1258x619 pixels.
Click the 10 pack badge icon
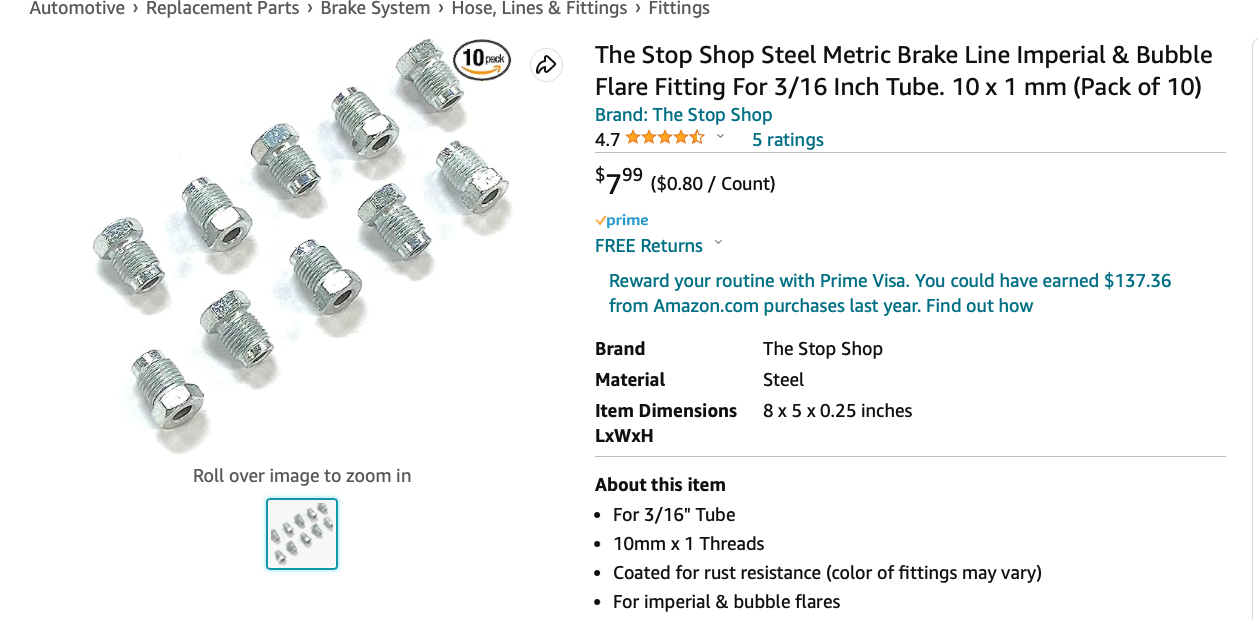coord(482,60)
